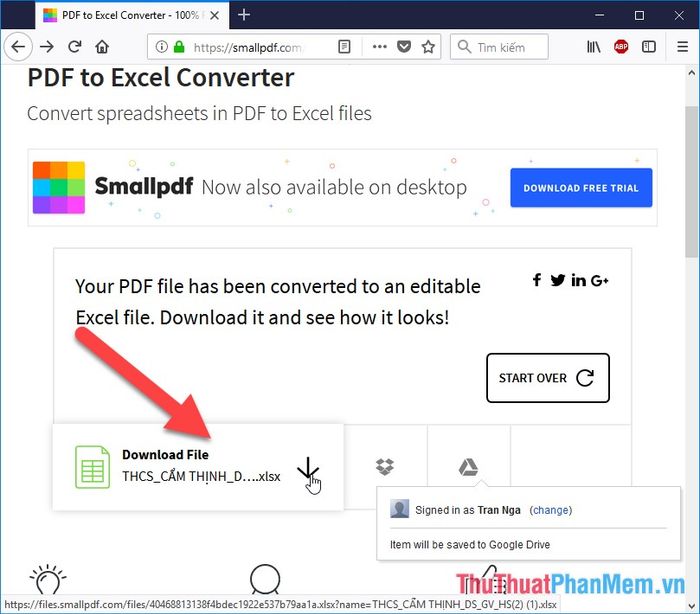Click START OVER button

coord(548,378)
